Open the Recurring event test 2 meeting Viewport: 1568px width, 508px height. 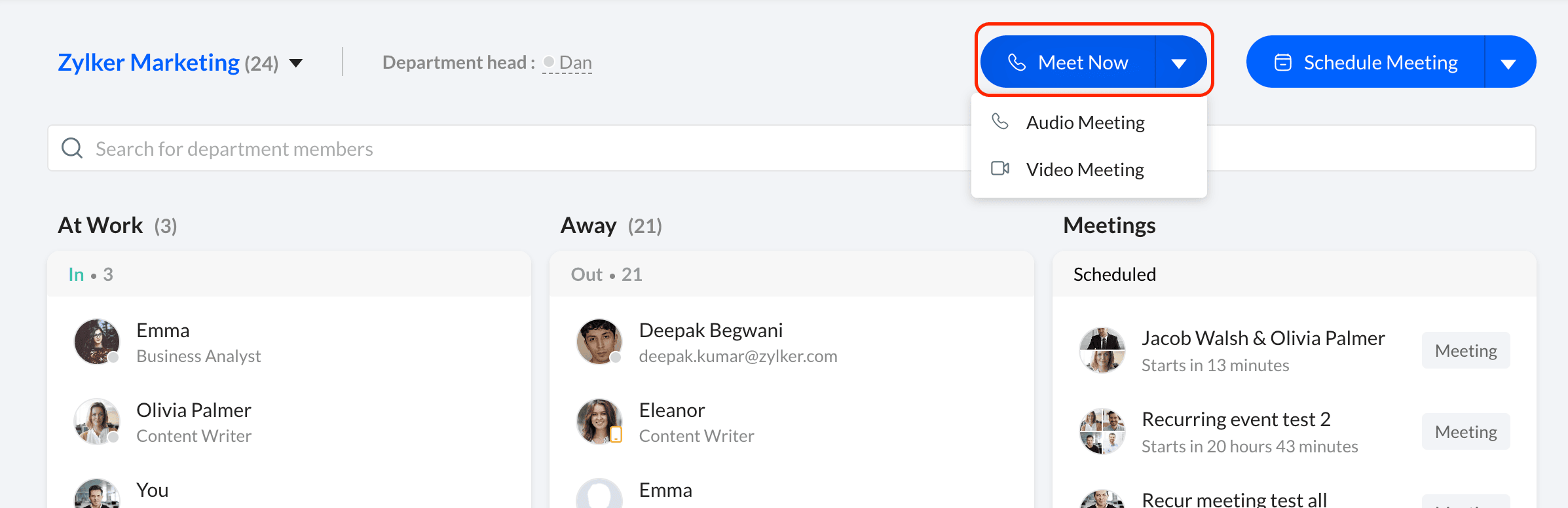coord(1235,420)
